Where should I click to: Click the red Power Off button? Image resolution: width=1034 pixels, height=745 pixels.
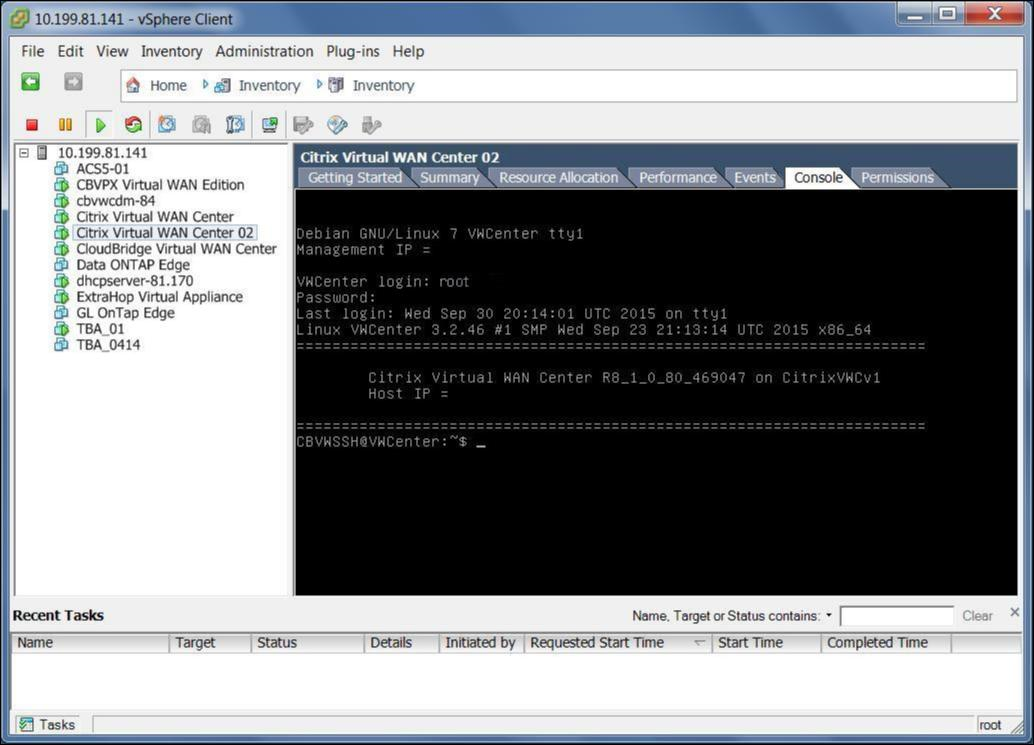(x=32, y=125)
